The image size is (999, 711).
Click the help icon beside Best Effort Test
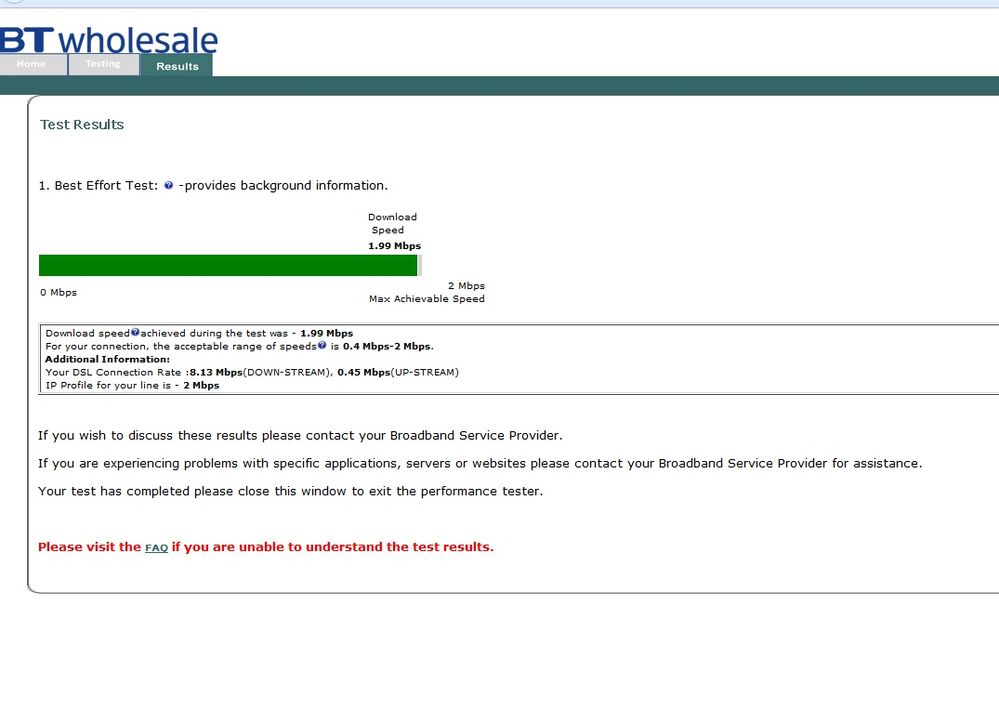168,185
